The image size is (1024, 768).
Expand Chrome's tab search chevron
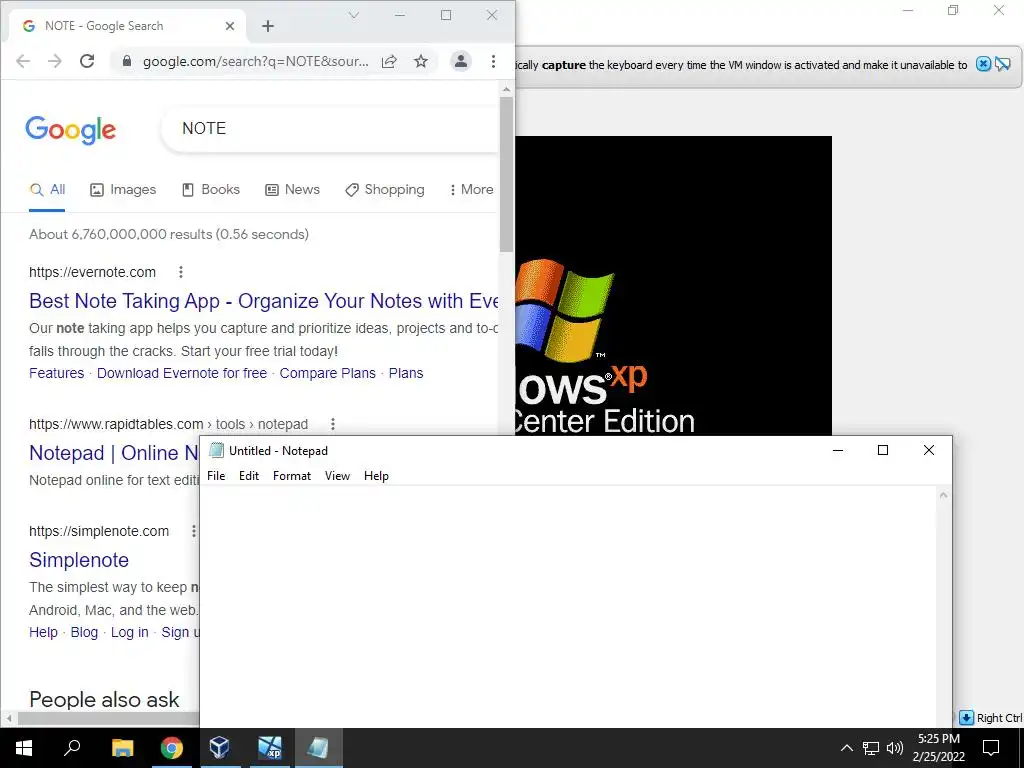point(353,15)
